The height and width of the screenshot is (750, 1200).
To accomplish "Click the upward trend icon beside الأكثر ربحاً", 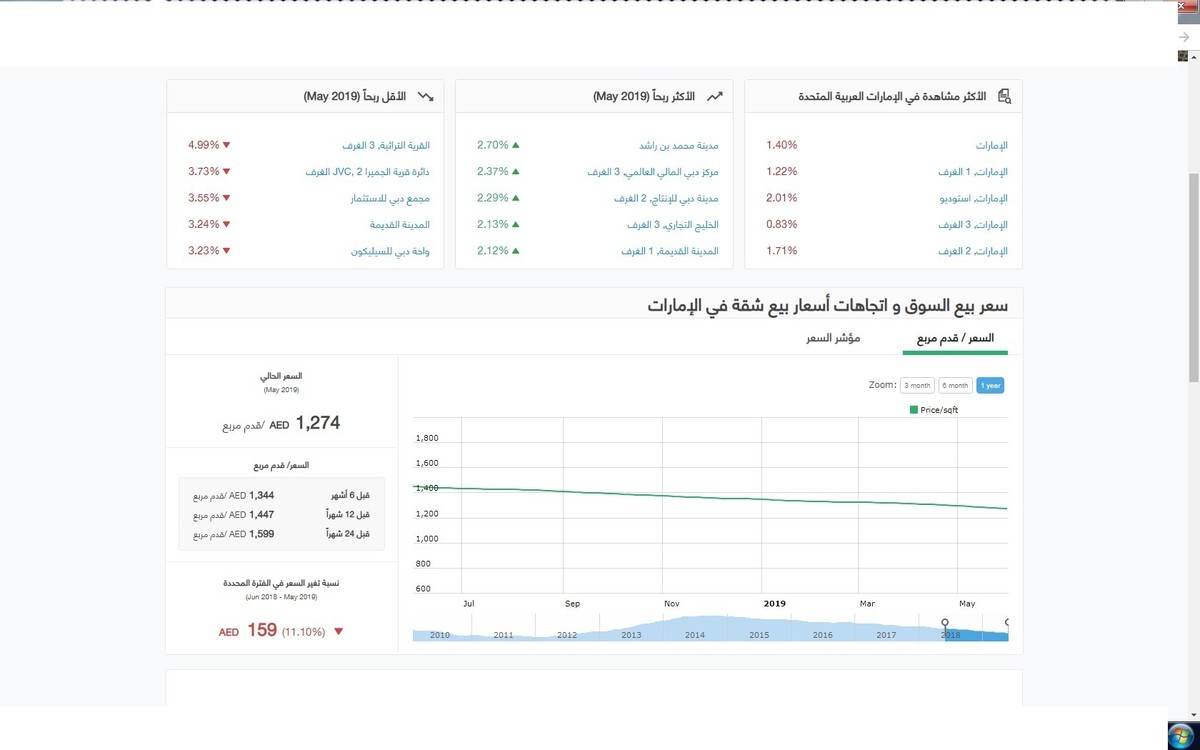I will coord(715,97).
